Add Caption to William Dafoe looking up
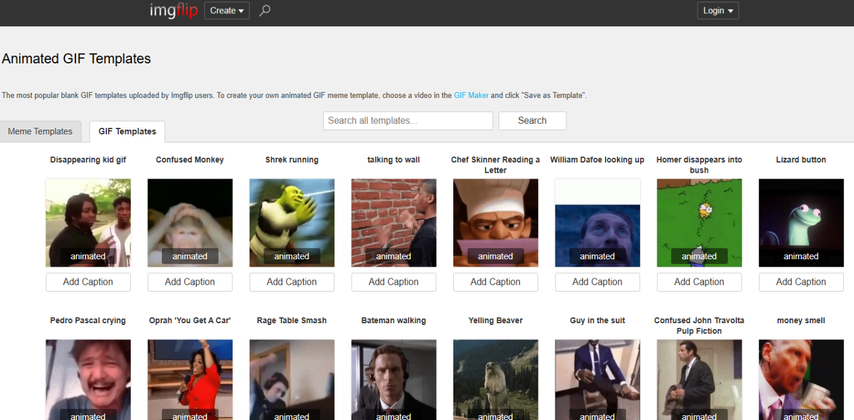 click(x=597, y=282)
